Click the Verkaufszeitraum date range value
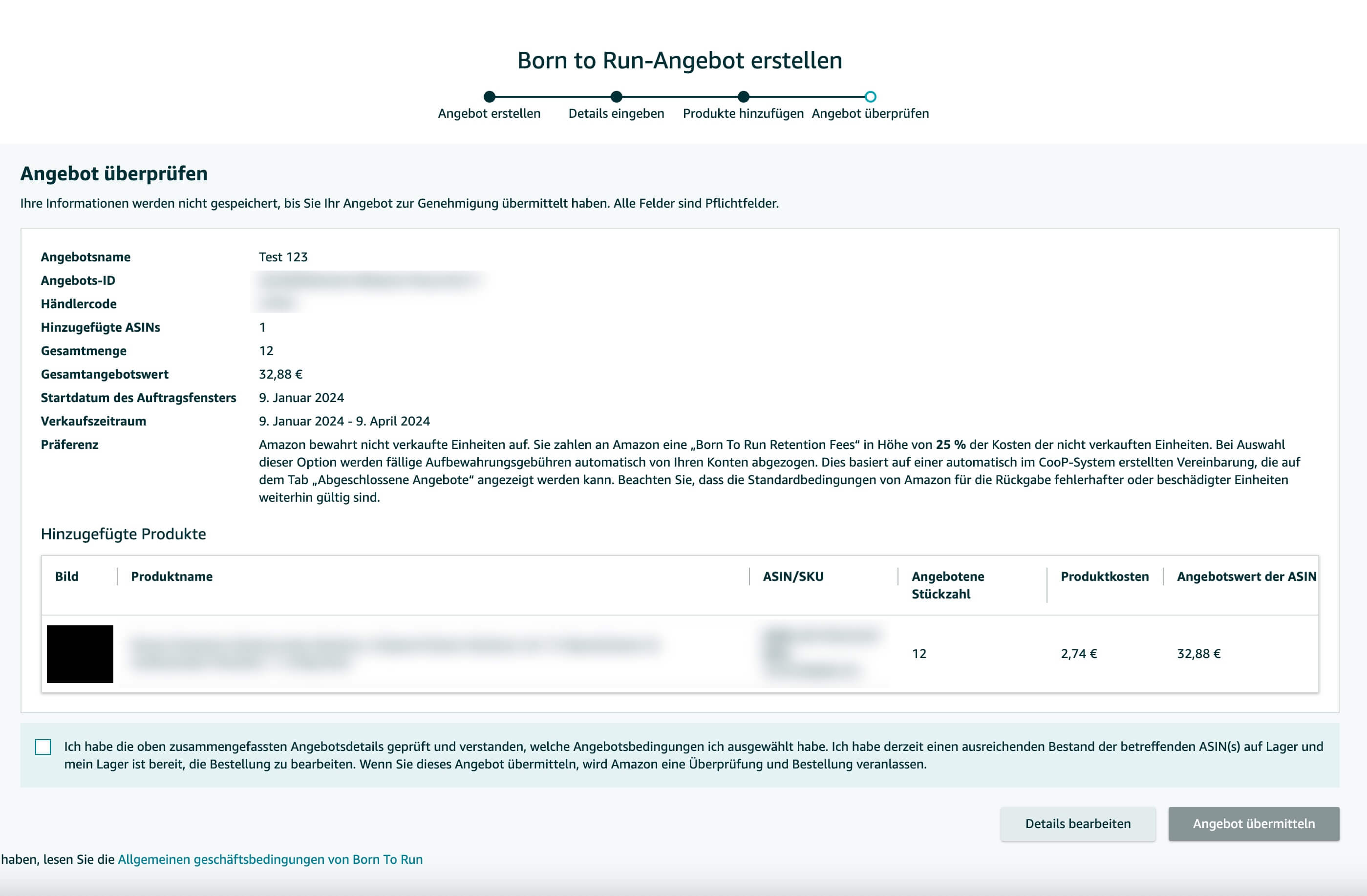This screenshot has width=1367, height=896. [344, 421]
